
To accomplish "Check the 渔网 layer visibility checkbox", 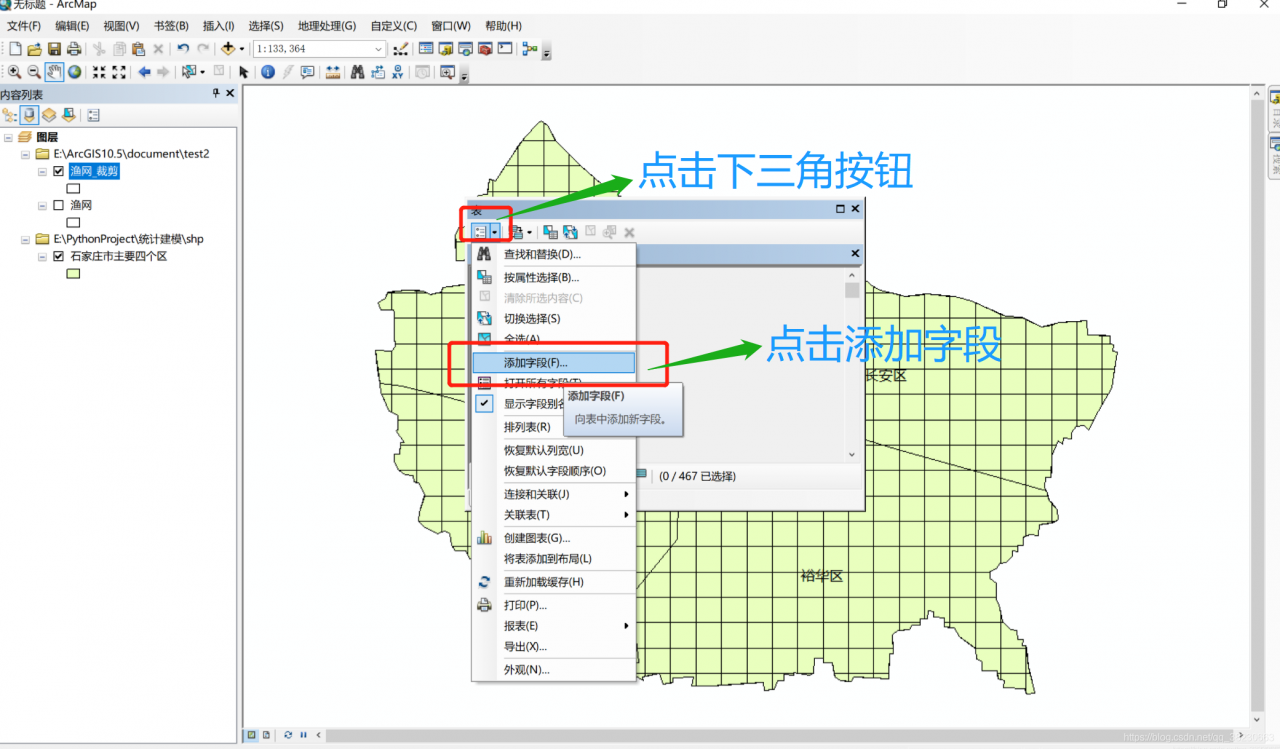I will 58,205.
